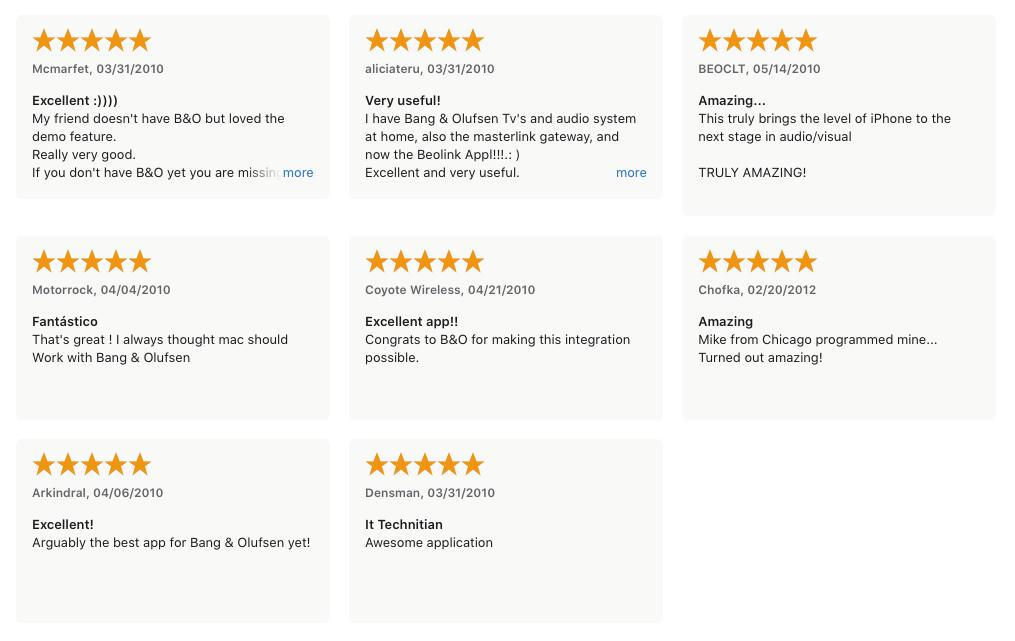Click the stars above Arkindral's review

(92, 465)
